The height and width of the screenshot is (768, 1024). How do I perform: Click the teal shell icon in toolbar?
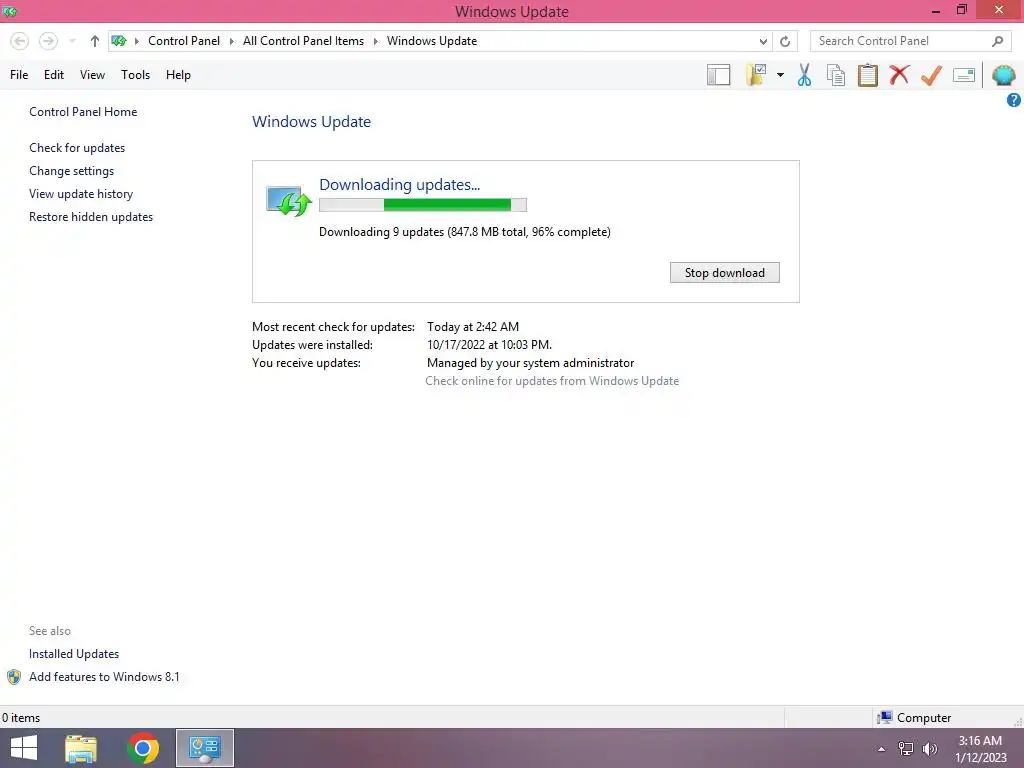tap(1004, 75)
